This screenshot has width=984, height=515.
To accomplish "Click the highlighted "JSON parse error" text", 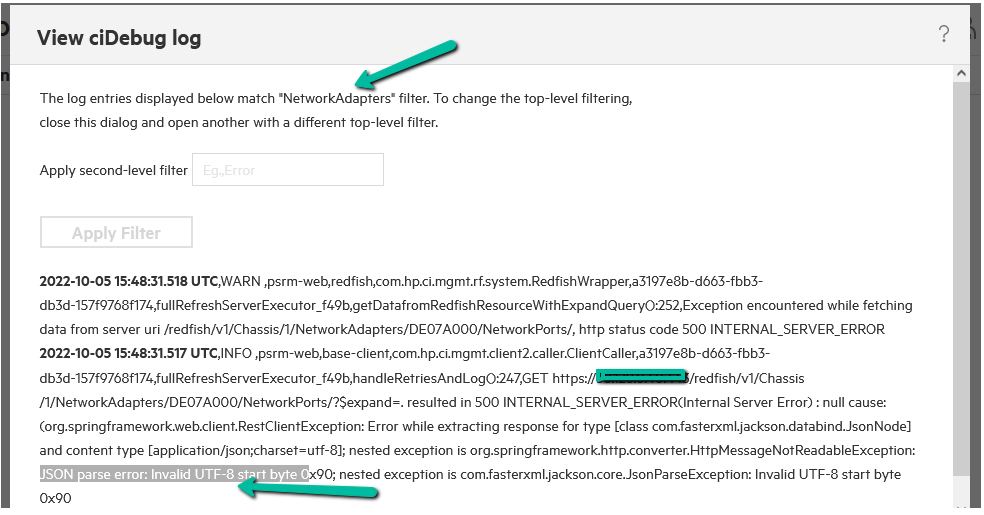I will [x=172, y=474].
